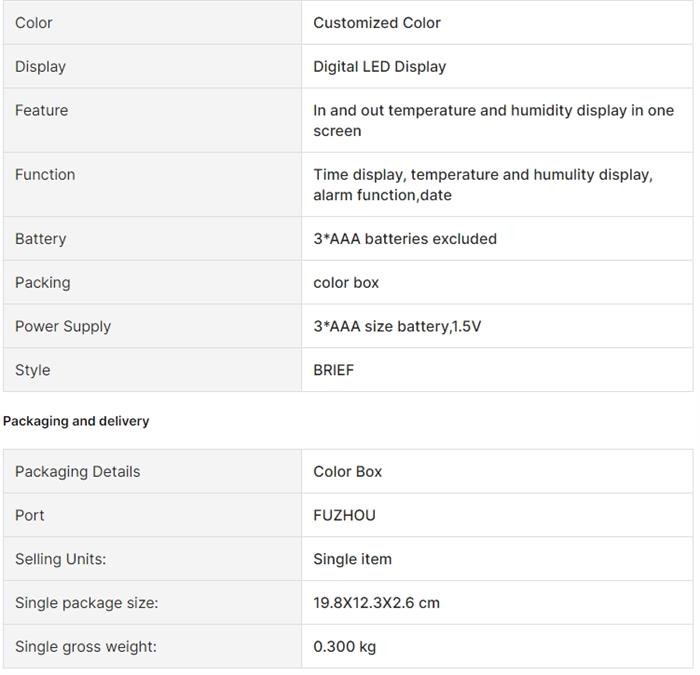Click the Power Supply row label
The height and width of the screenshot is (675, 700).
tap(63, 327)
